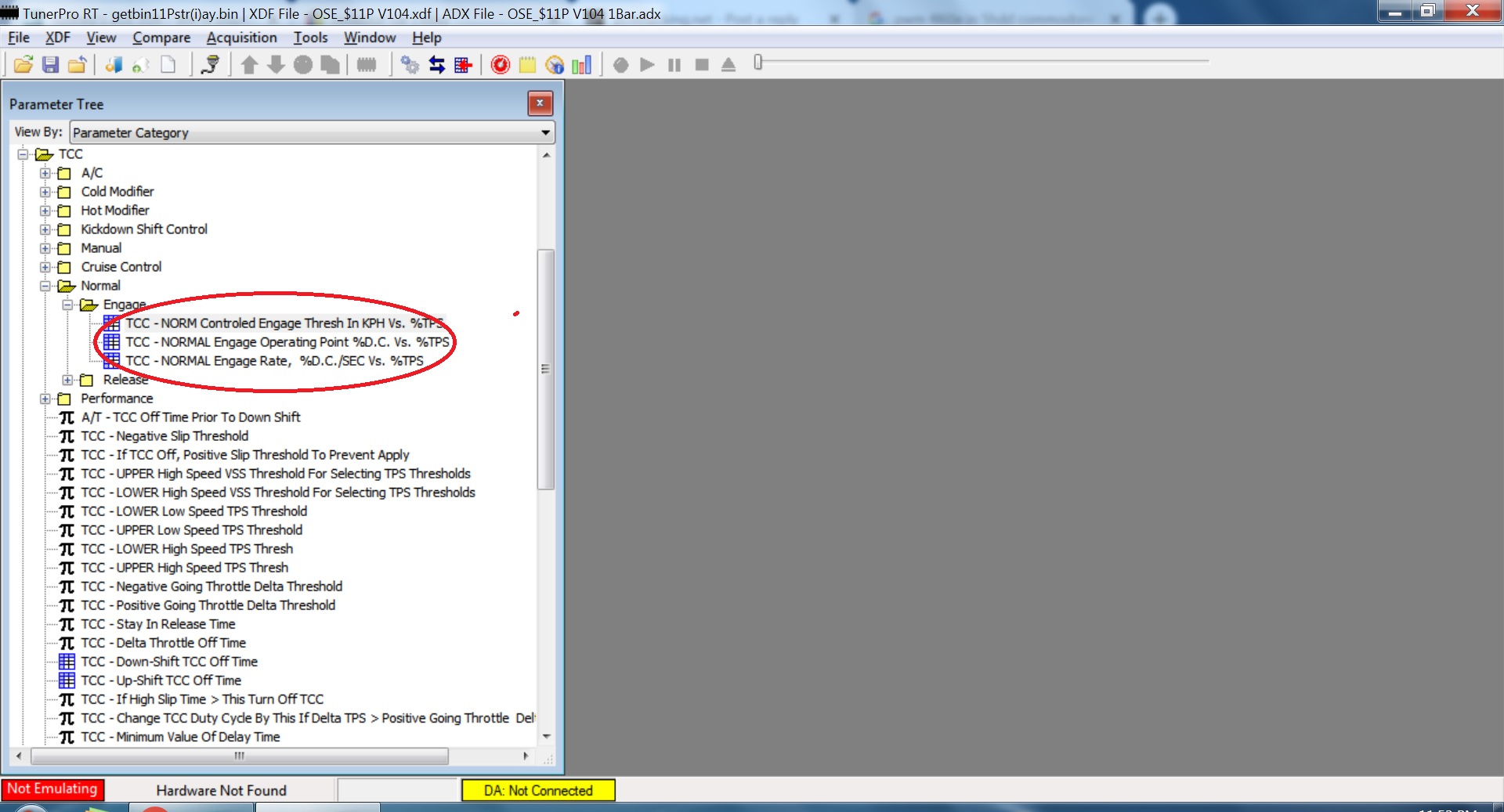Open the Help menu

tap(427, 38)
